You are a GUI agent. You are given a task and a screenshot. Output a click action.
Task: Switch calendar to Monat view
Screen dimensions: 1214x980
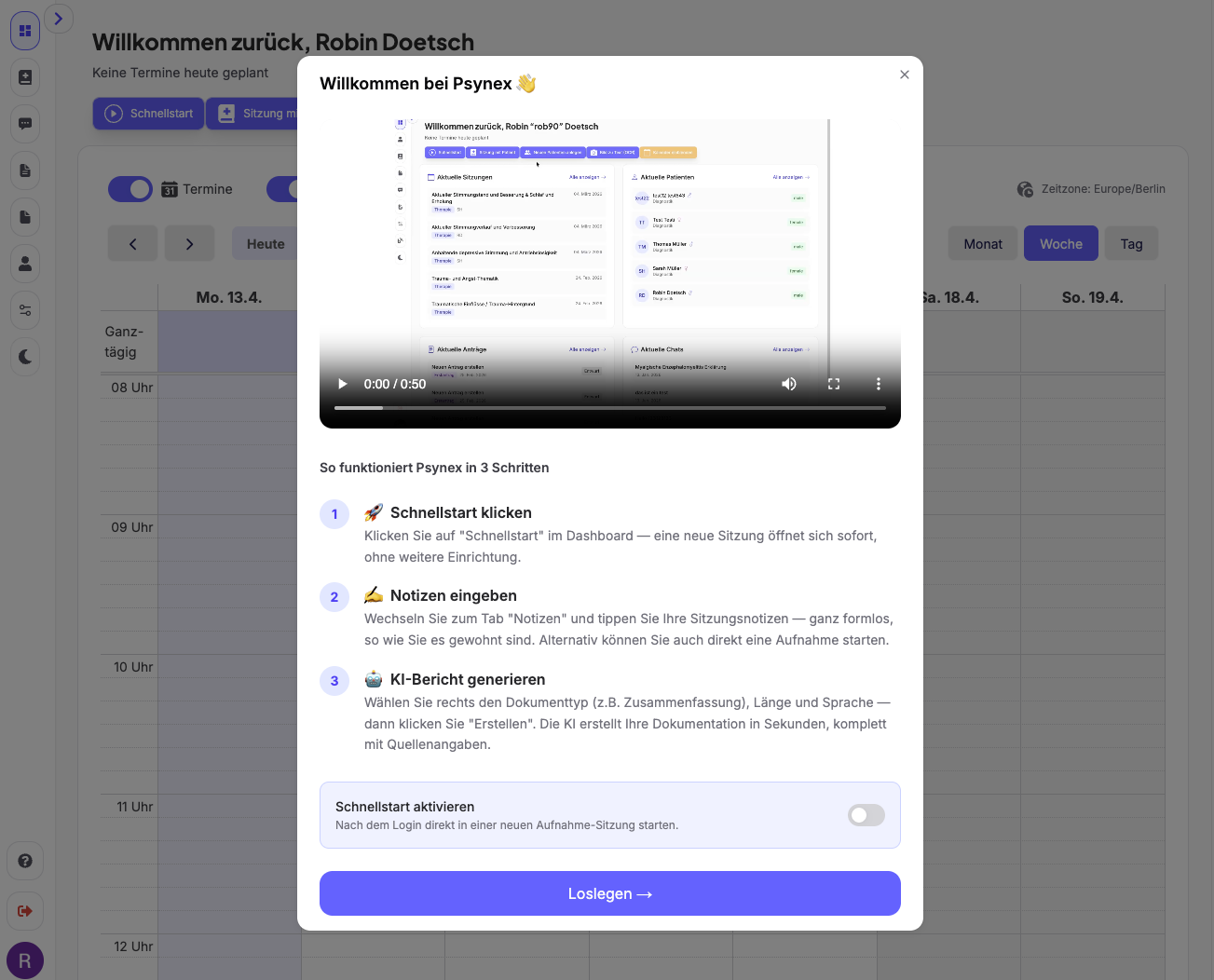pyautogui.click(x=983, y=244)
